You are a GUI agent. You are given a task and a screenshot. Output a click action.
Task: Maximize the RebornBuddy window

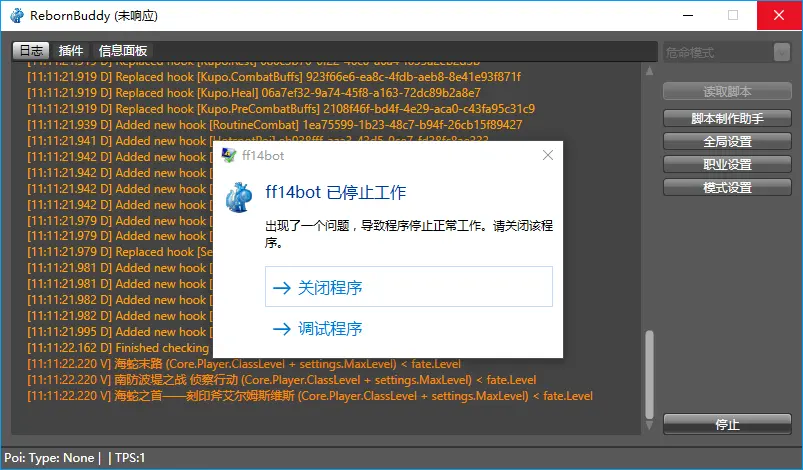click(733, 15)
